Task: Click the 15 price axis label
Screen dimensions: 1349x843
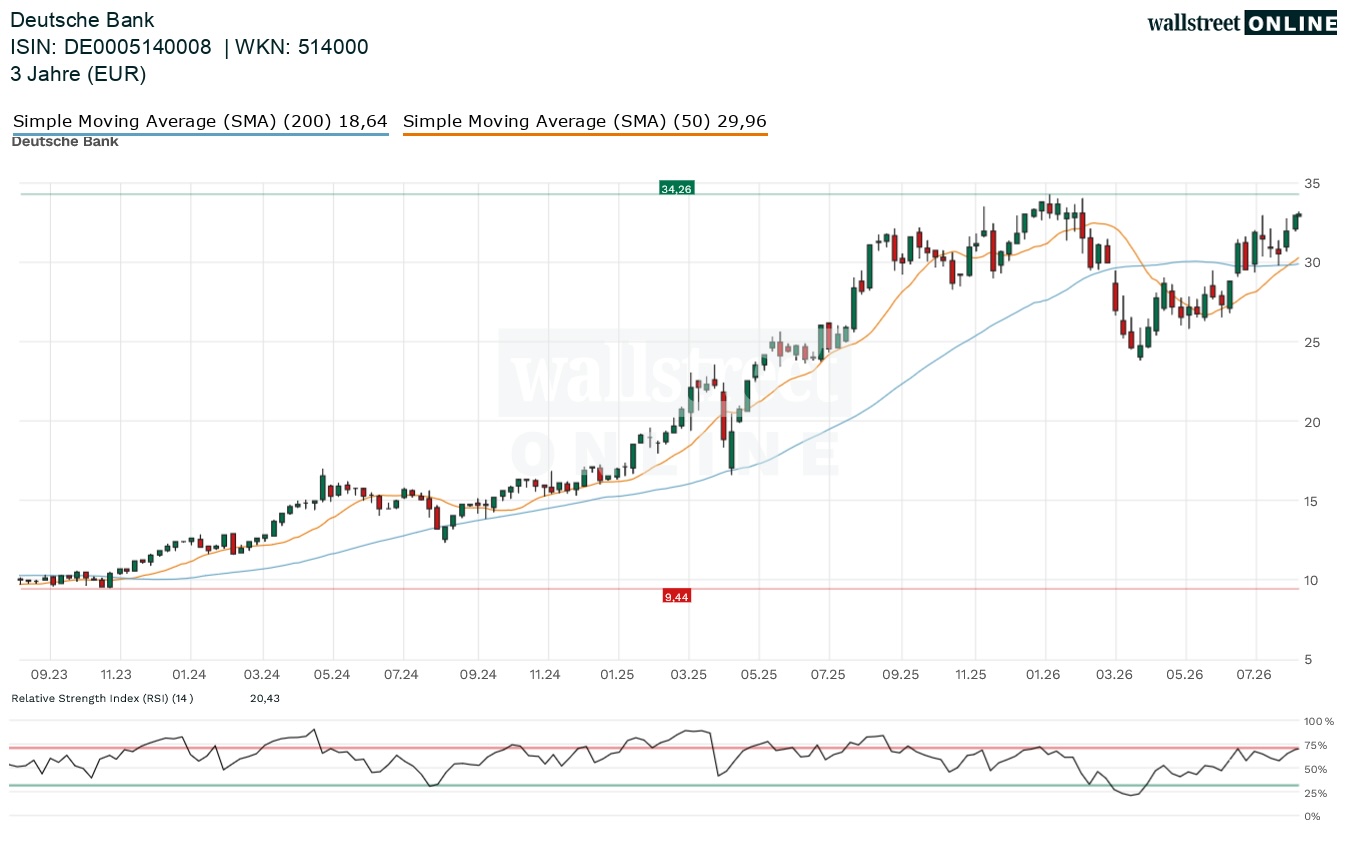Action: pos(1312,501)
